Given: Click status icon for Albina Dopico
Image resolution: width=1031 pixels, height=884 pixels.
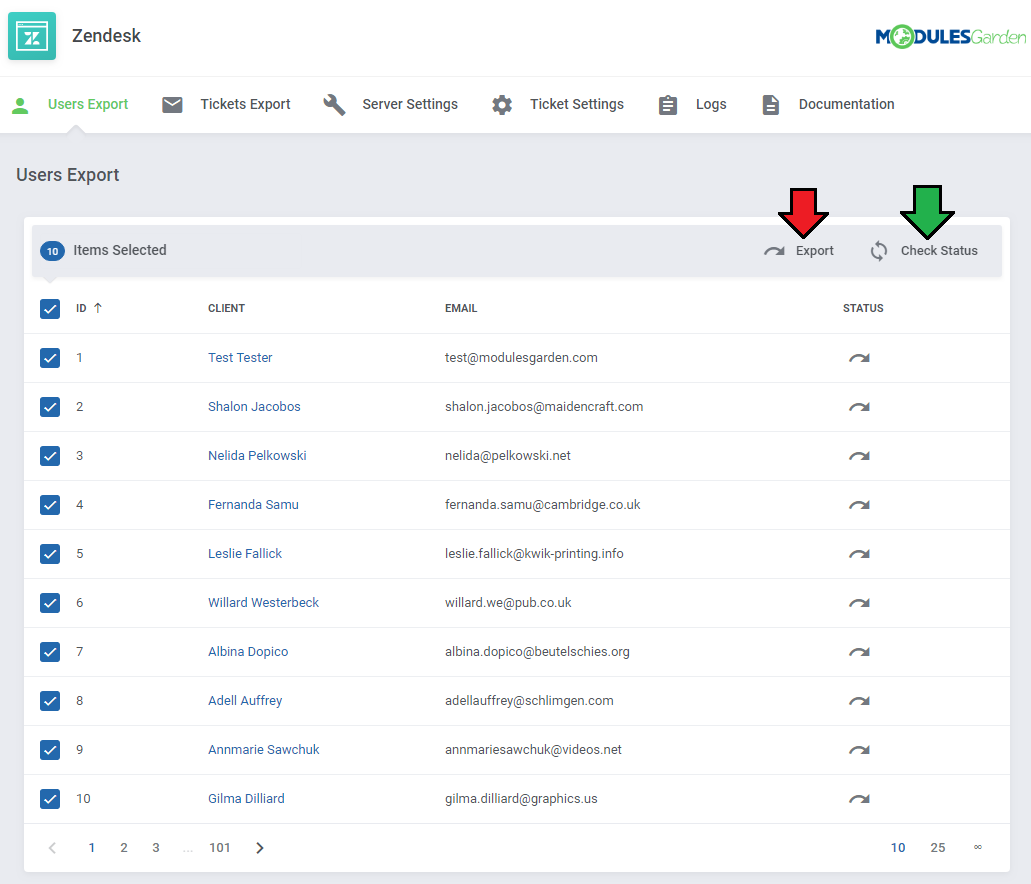Looking at the screenshot, I should tap(859, 652).
